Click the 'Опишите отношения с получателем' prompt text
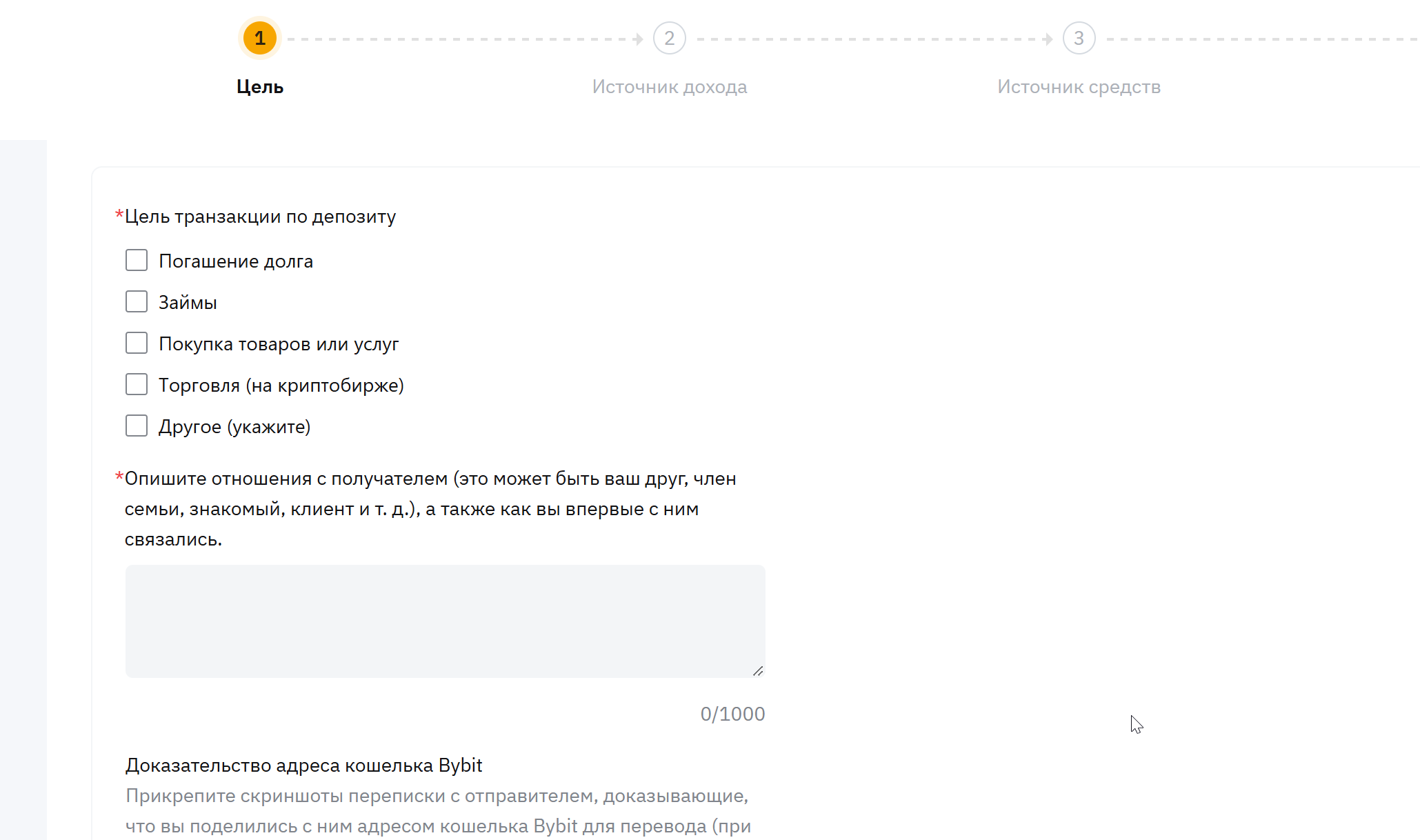The width and height of the screenshot is (1420, 840). tap(430, 509)
